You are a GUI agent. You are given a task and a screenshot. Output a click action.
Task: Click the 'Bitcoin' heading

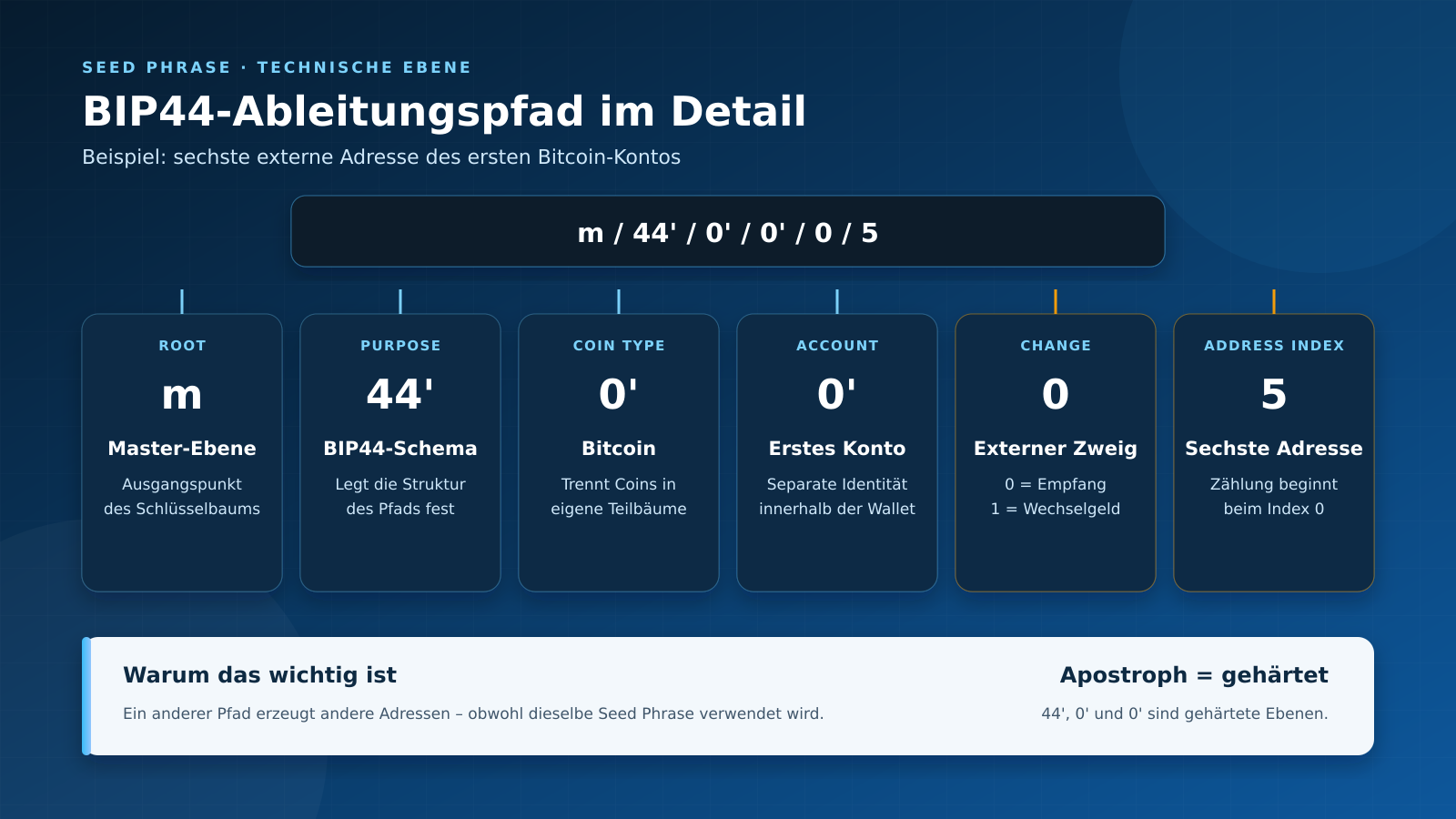tap(619, 449)
